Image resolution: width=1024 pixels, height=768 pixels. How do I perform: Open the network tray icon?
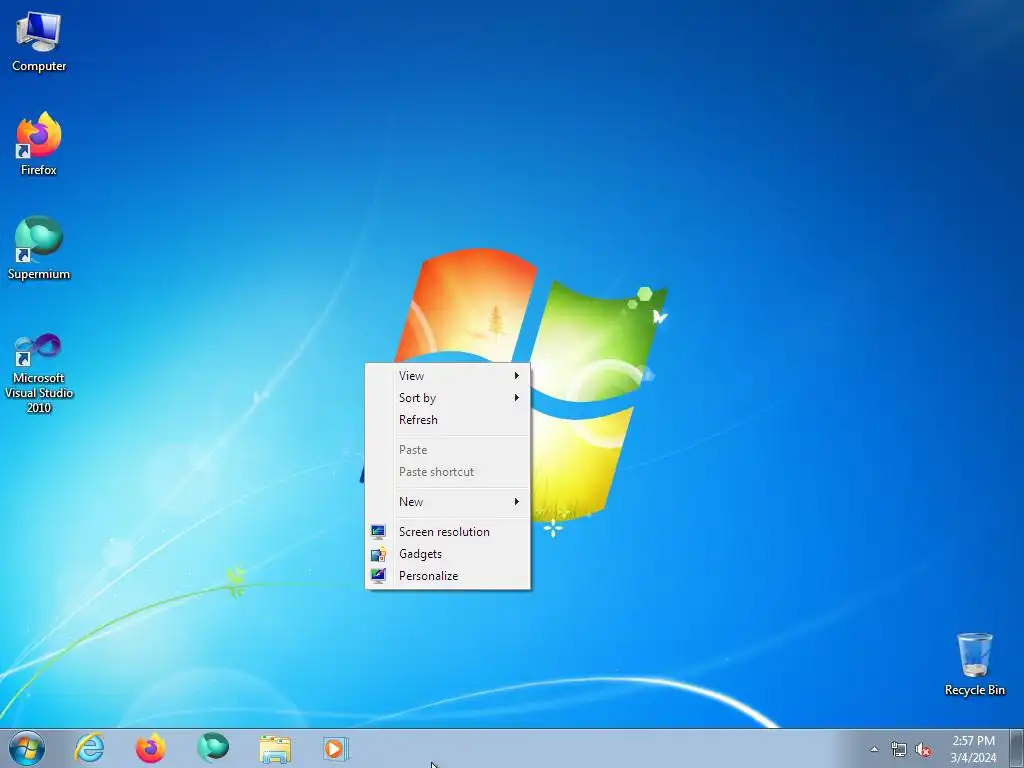pyautogui.click(x=899, y=749)
